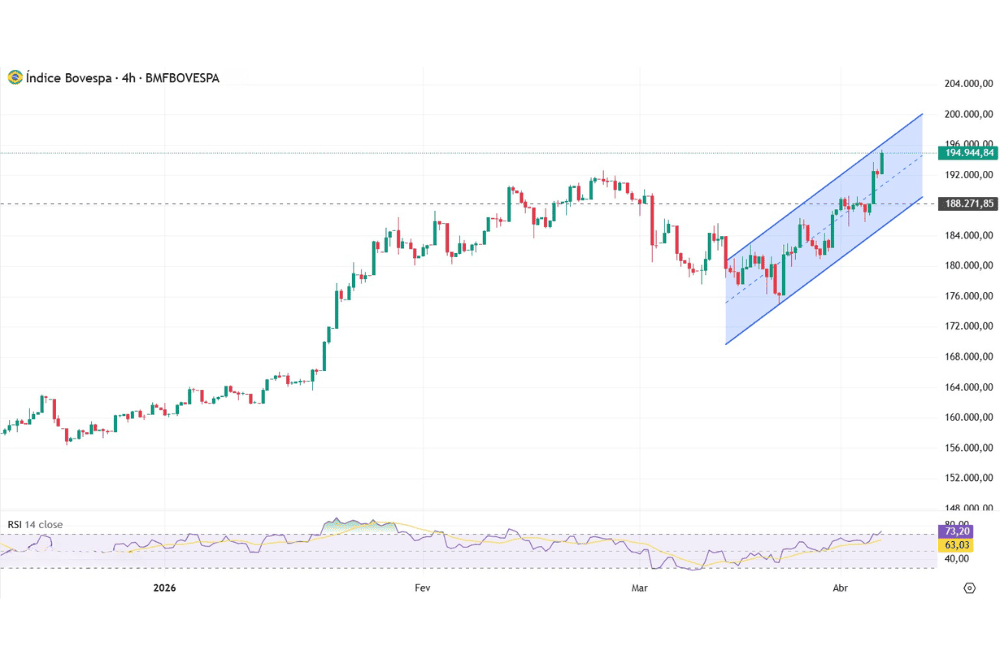The image size is (1000, 666).
Task: Click the latest green candlestick near 194.944
Action: (881, 162)
